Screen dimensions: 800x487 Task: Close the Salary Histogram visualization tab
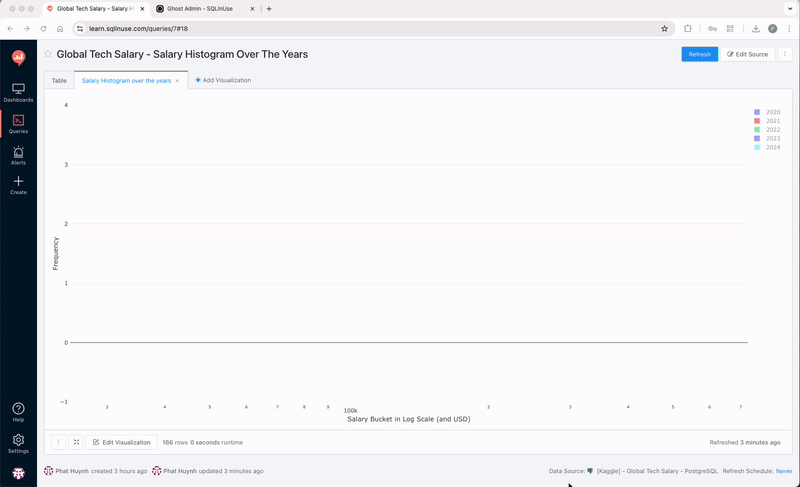point(177,81)
